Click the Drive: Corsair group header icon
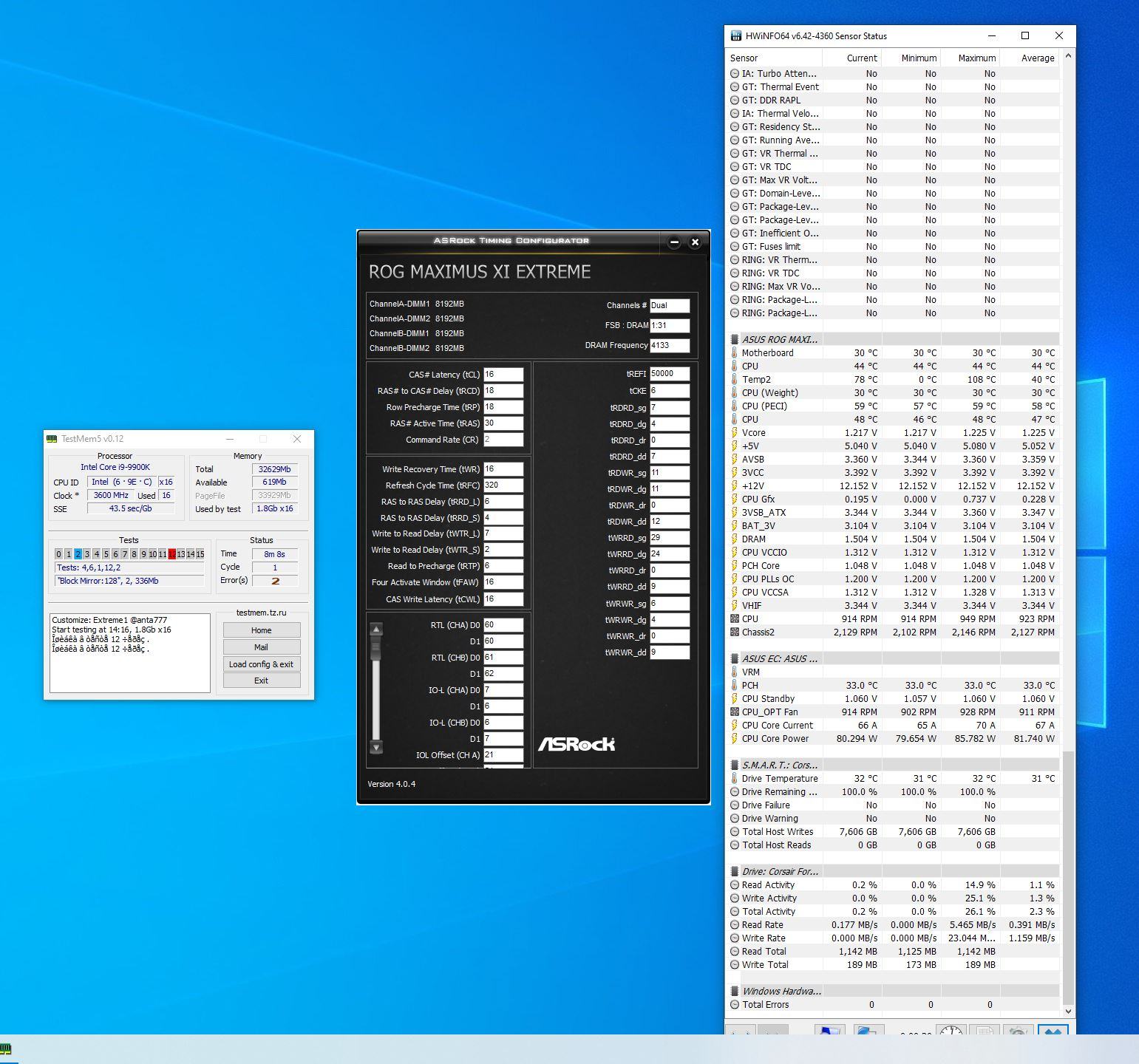 coord(735,871)
